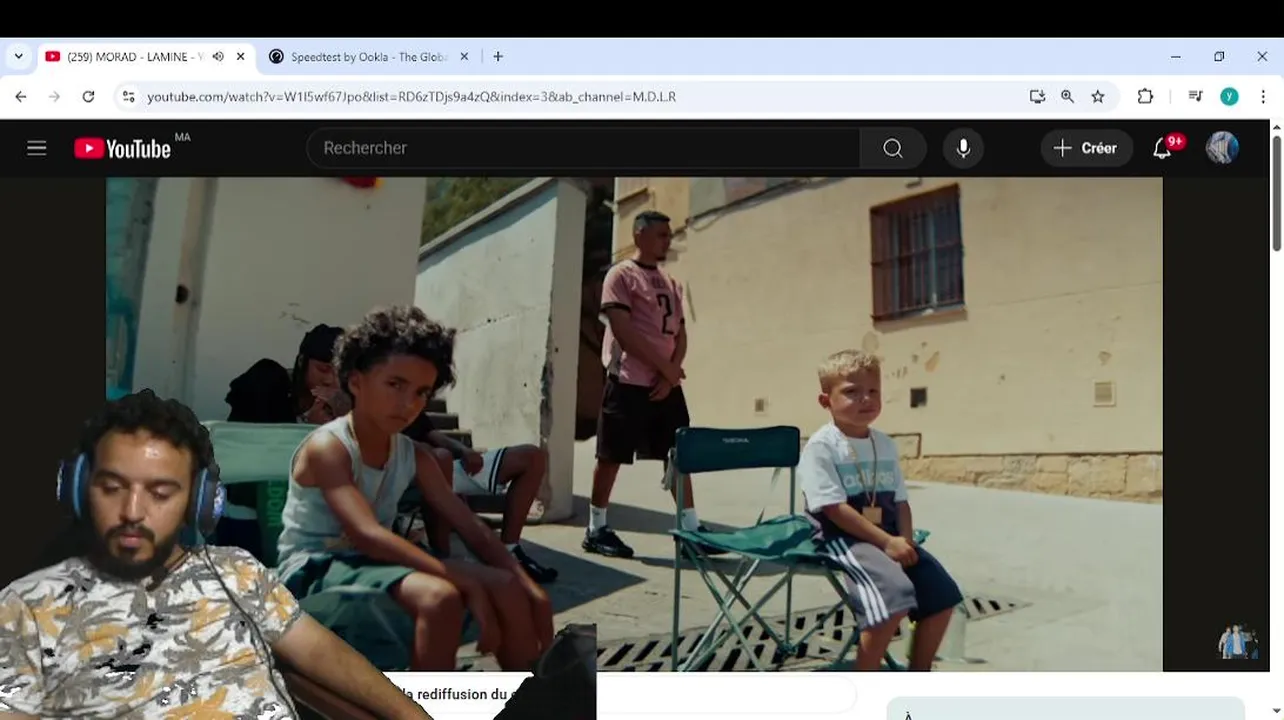Screen dimensions: 1284x720
Task: Submit search with the magnifier button
Action: click(x=893, y=148)
